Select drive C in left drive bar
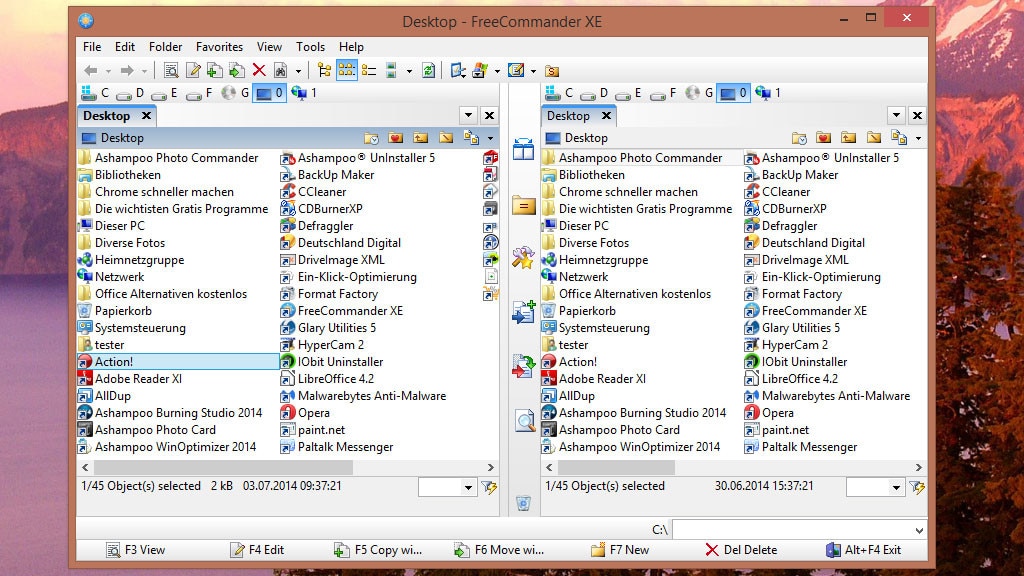 click(x=95, y=93)
